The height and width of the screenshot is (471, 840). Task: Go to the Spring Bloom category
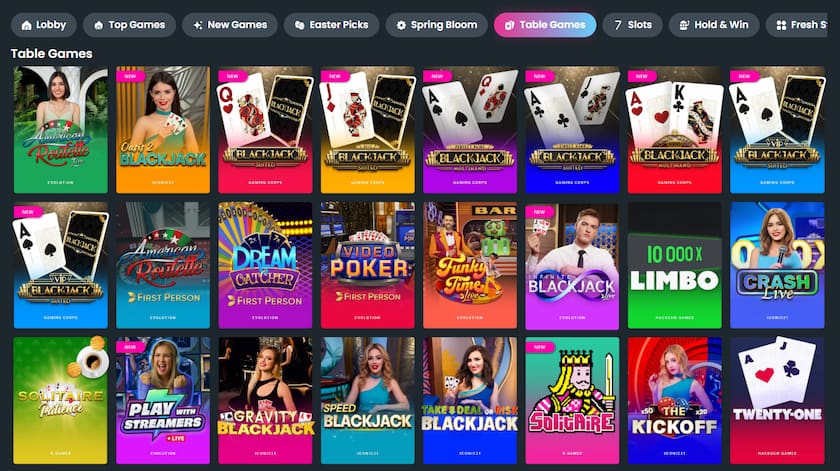(x=437, y=25)
